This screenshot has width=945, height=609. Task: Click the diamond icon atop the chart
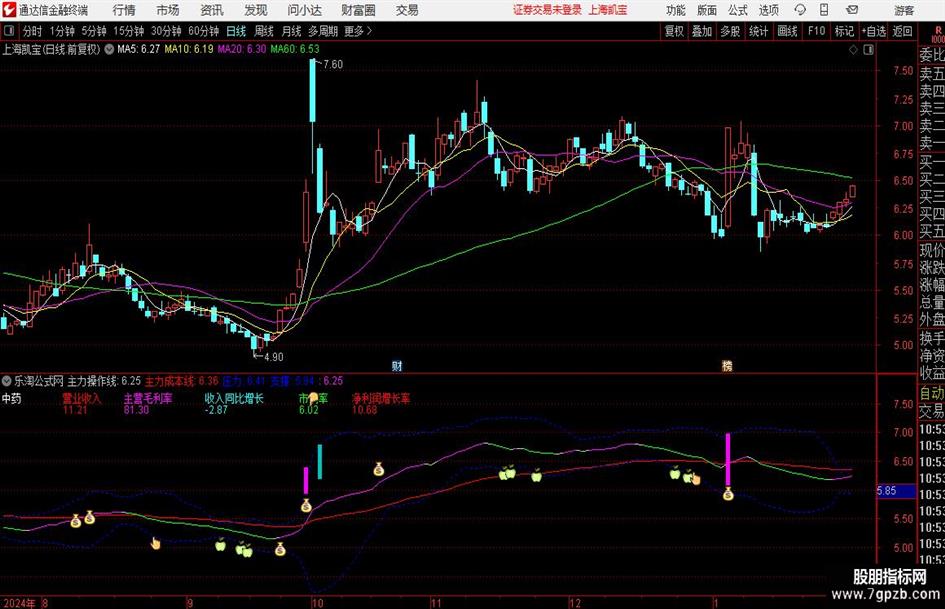coord(853,50)
